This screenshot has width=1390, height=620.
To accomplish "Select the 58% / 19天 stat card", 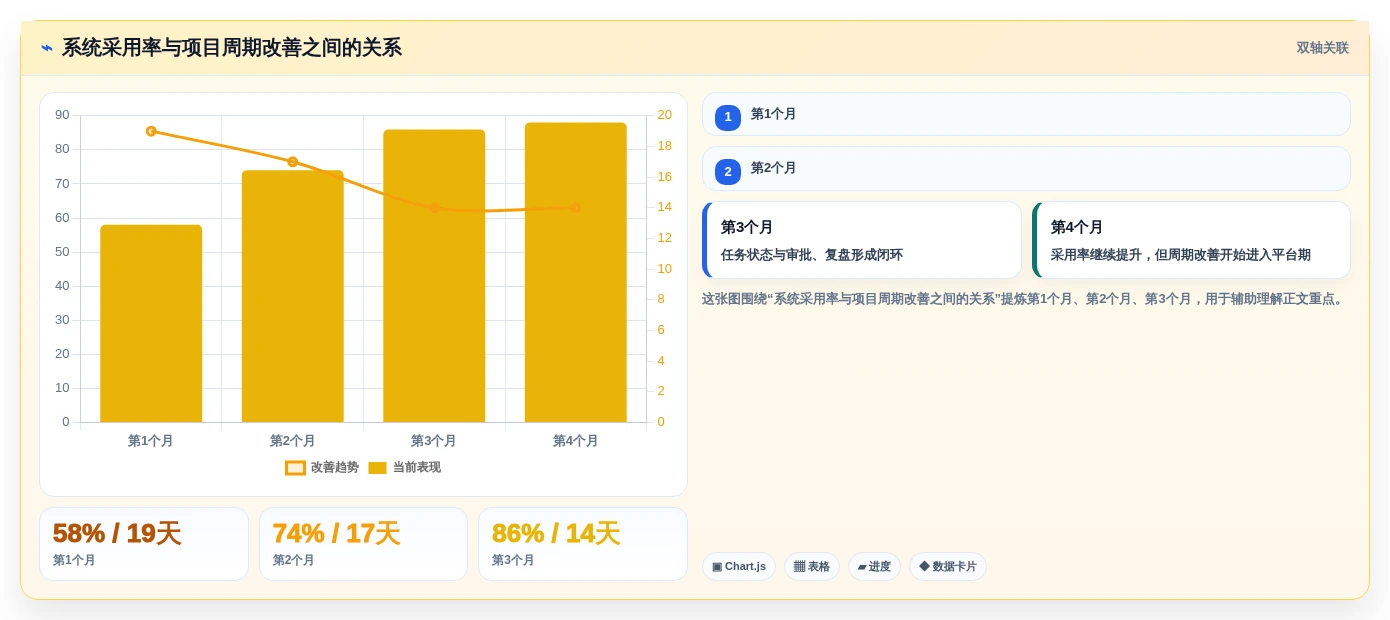I will pos(144,544).
